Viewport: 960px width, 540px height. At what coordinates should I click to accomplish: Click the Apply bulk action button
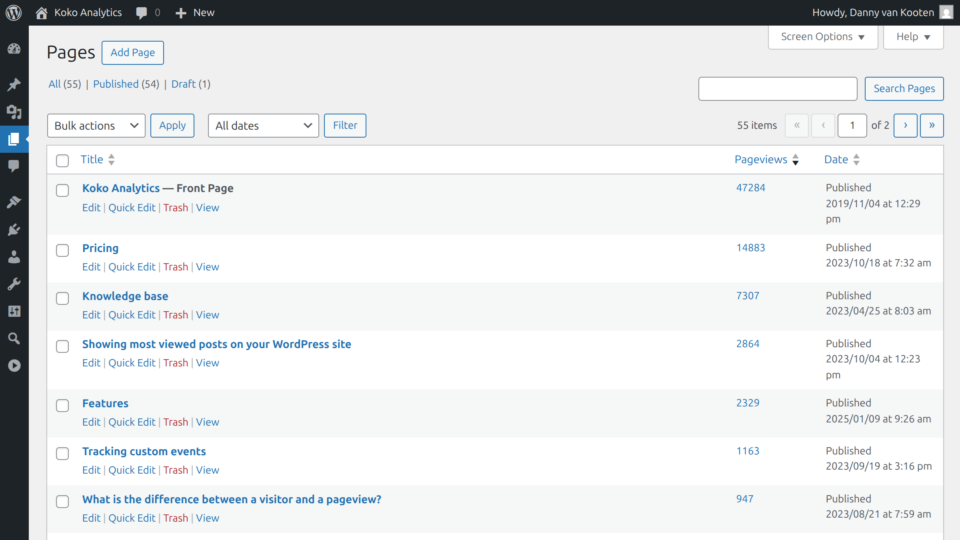172,126
